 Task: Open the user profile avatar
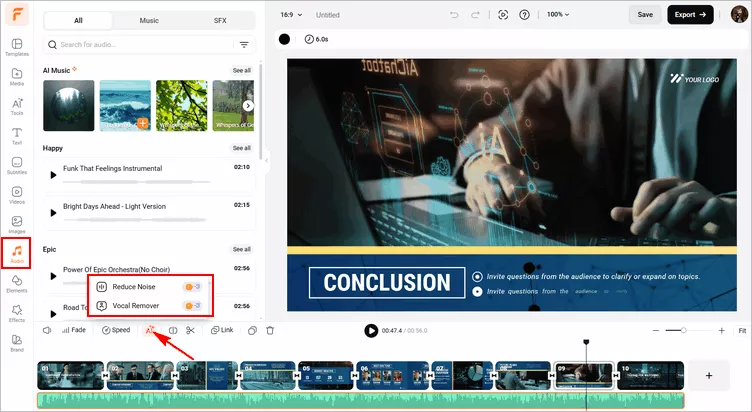(x=739, y=14)
